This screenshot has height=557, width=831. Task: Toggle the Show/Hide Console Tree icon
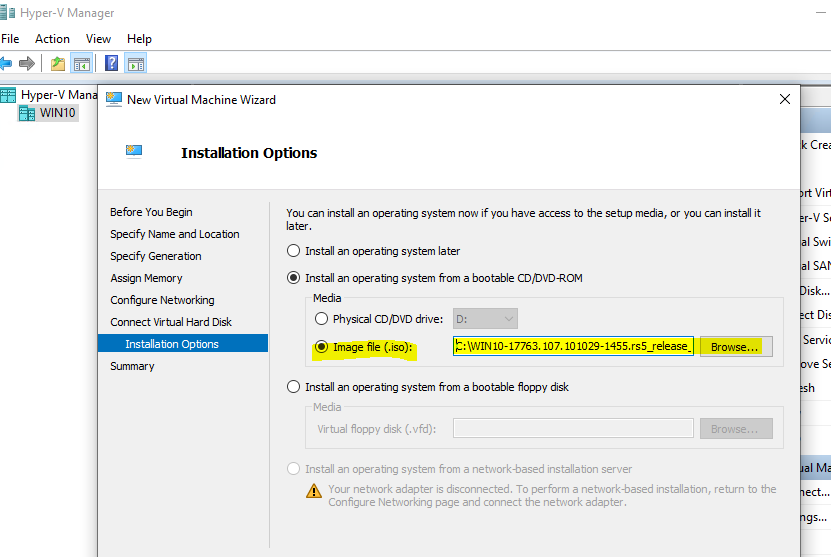pyautogui.click(x=82, y=64)
